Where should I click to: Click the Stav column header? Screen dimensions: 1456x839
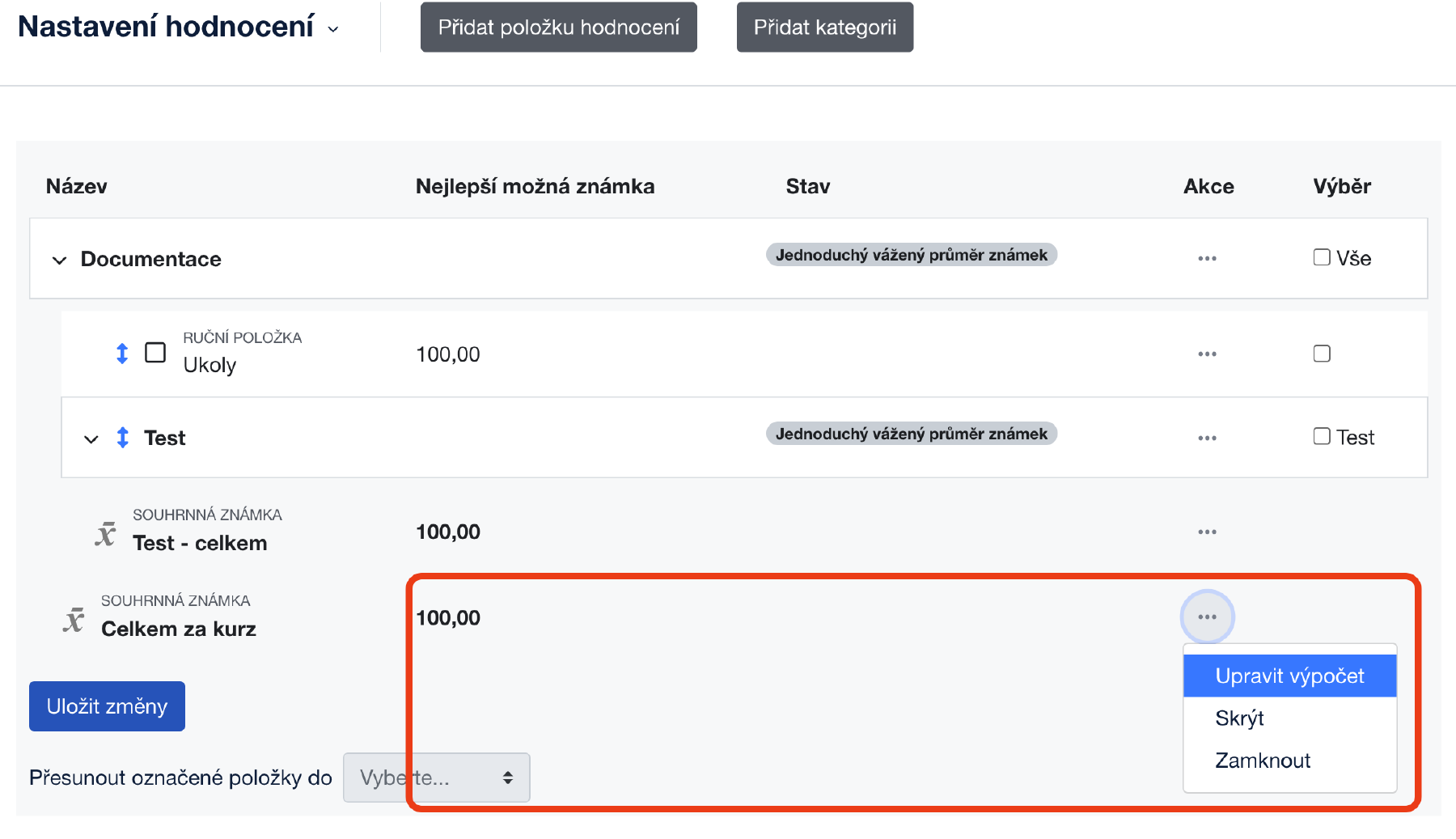point(808,187)
